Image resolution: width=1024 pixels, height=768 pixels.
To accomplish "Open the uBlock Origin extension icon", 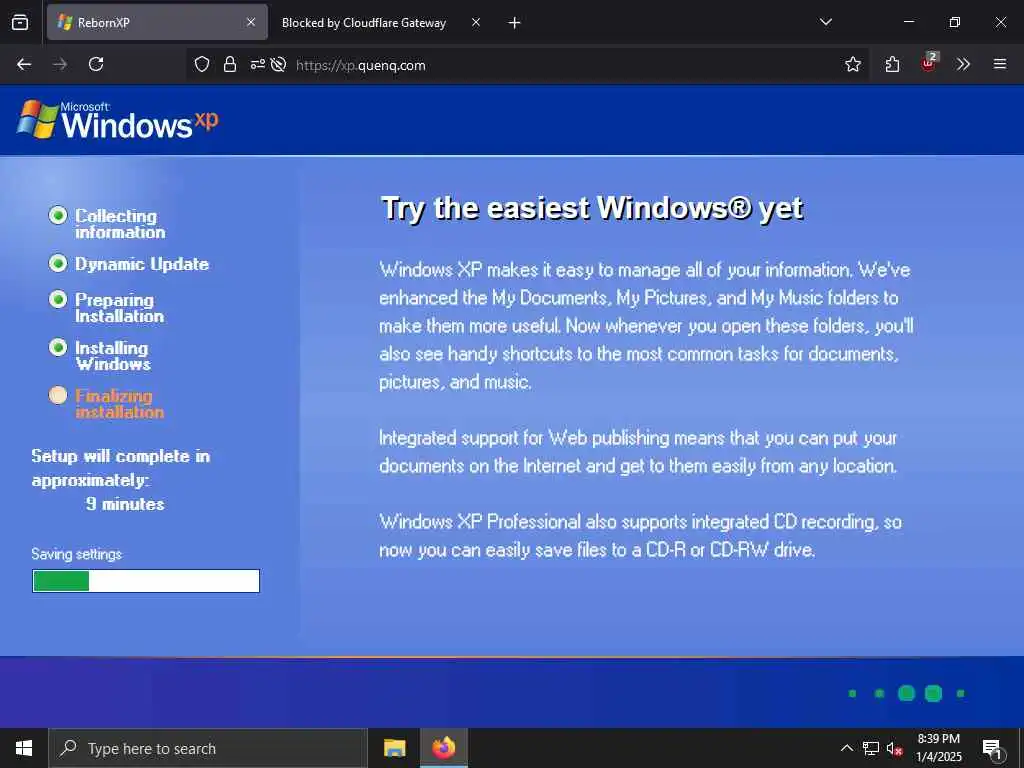I will (x=929, y=63).
